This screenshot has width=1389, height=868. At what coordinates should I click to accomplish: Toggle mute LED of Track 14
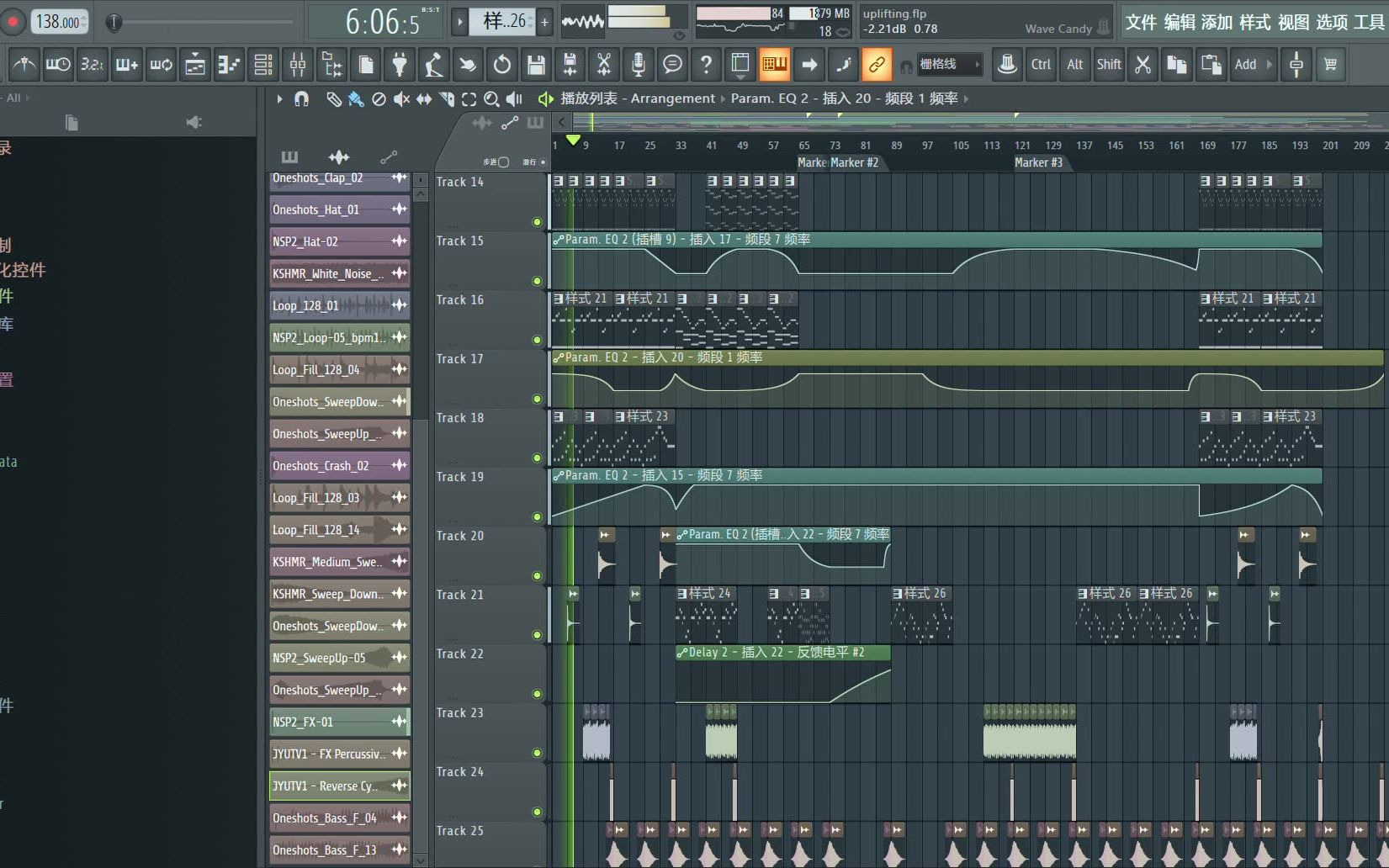click(x=537, y=222)
